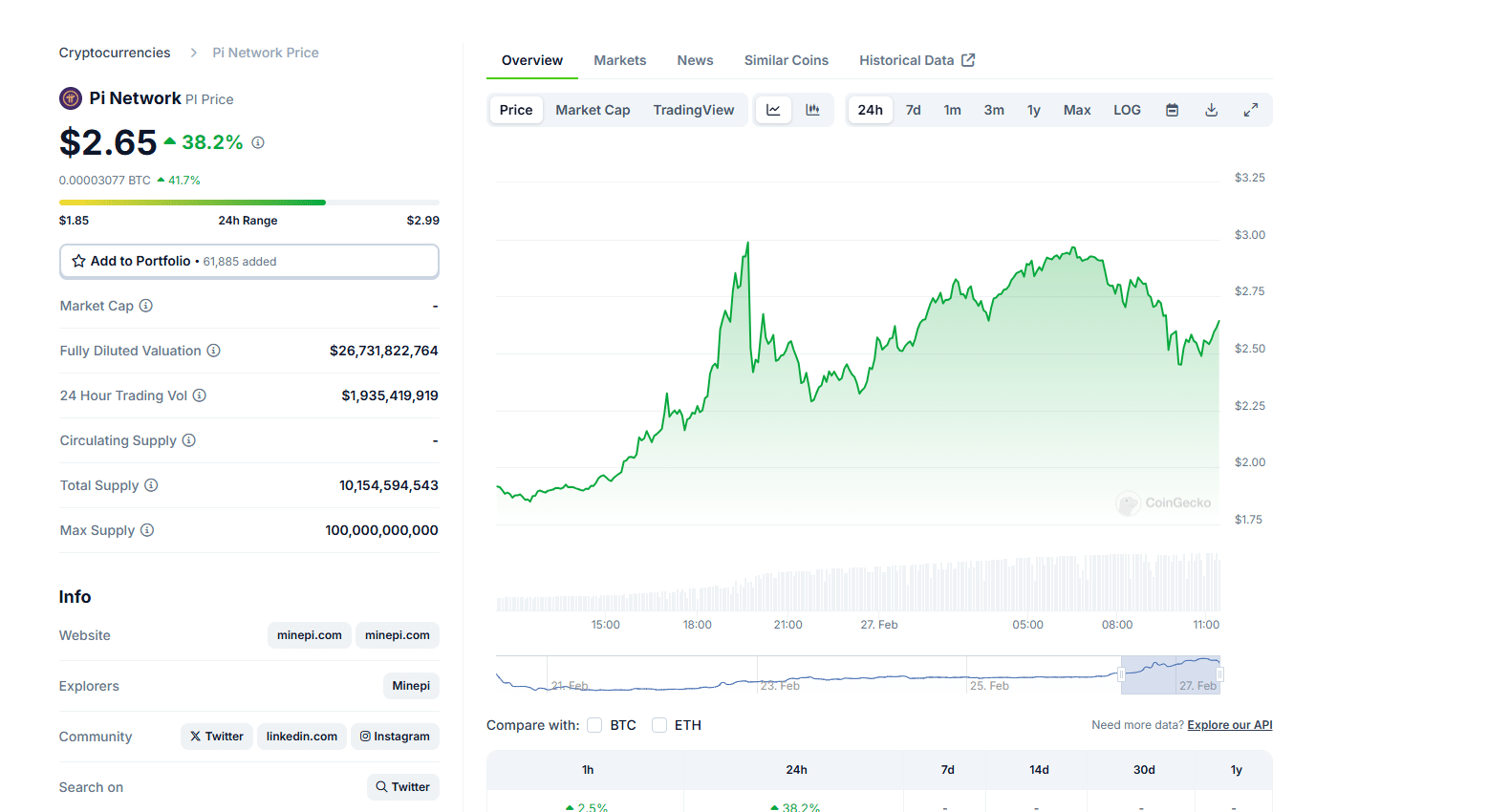Show Market Cap info tooltip icon
This screenshot has height=812, width=1488.
click(x=146, y=306)
